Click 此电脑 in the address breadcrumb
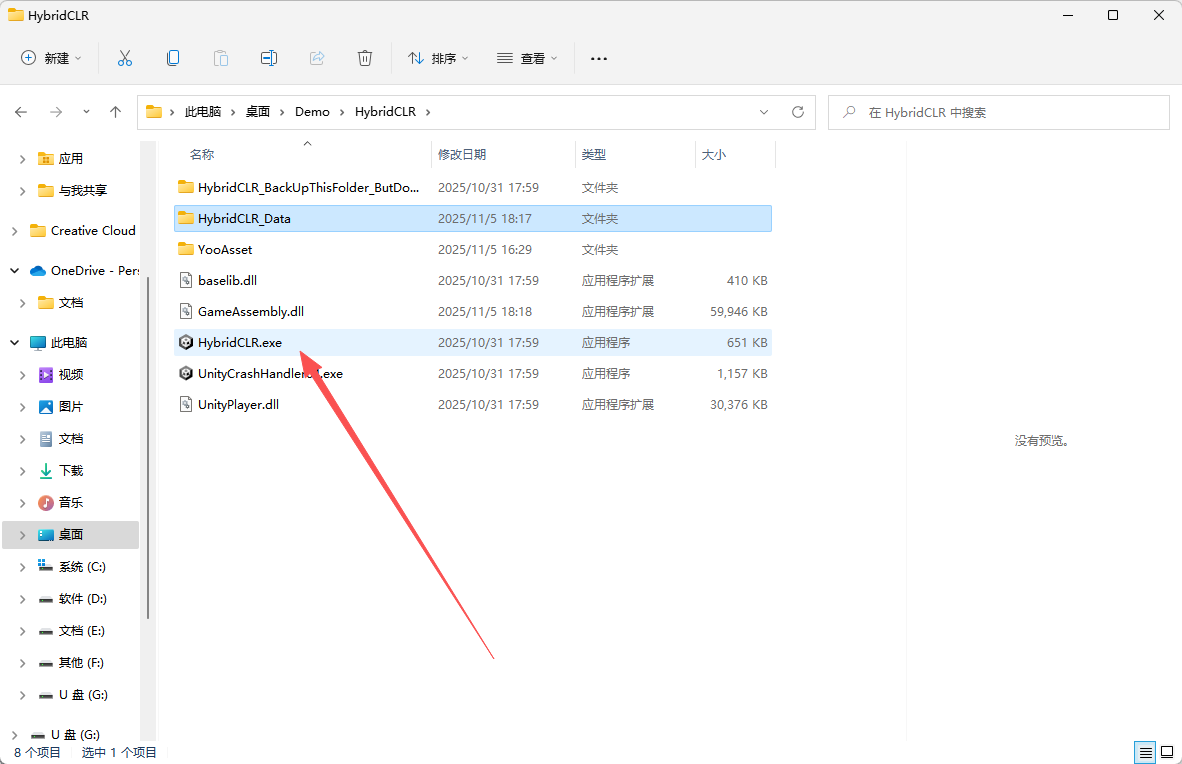The image size is (1182, 764). tap(203, 112)
